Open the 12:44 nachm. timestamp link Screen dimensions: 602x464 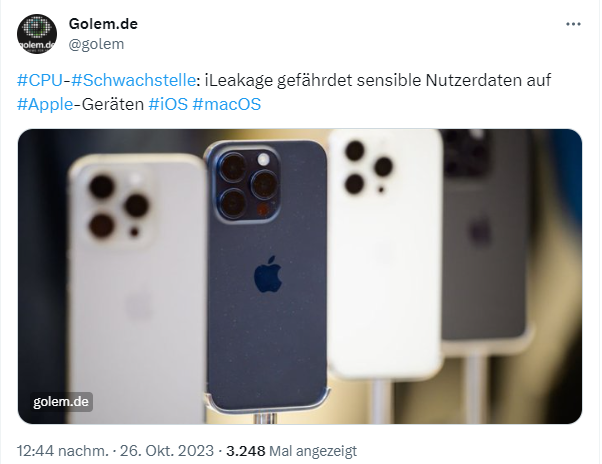coord(63,451)
